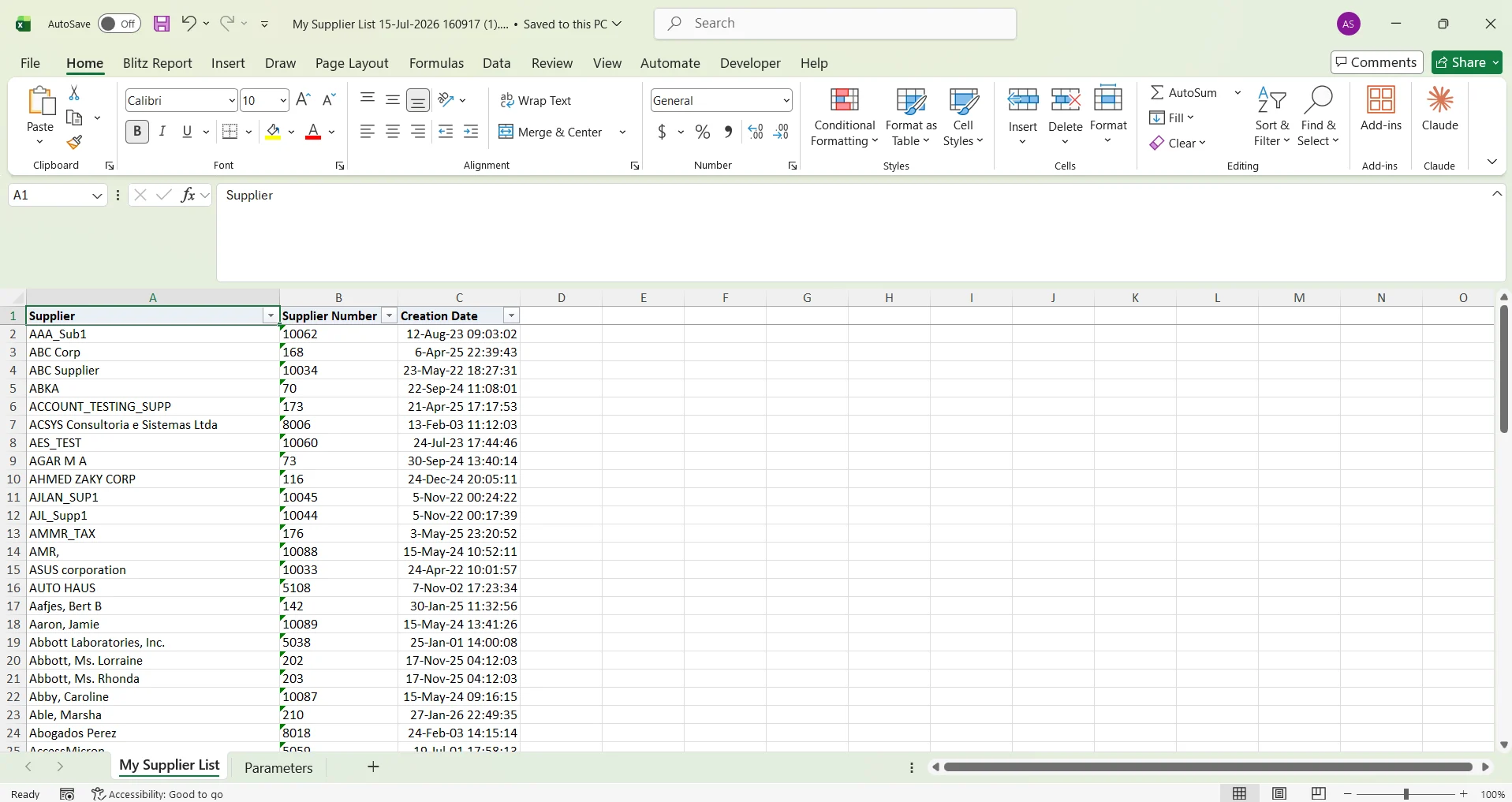The width and height of the screenshot is (1512, 802).
Task: Open the Add-ins gallery
Action: tap(1381, 109)
